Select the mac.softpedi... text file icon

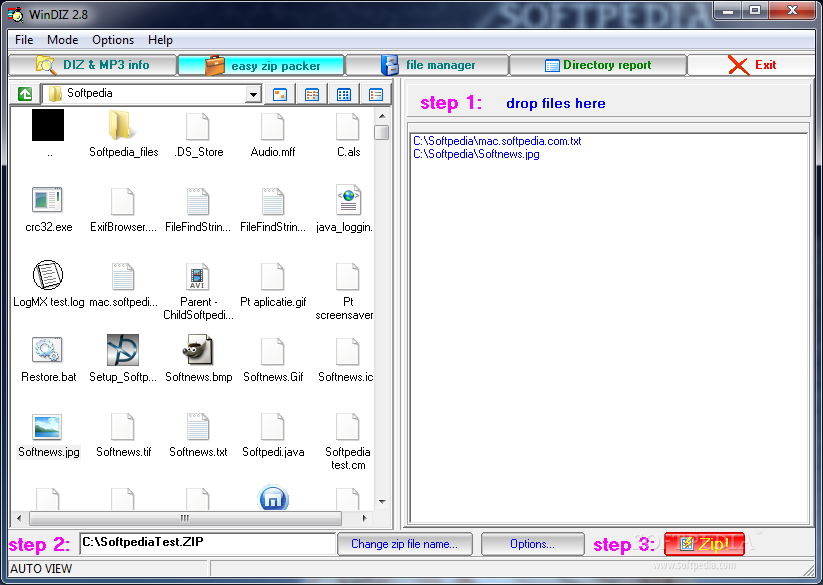click(122, 276)
